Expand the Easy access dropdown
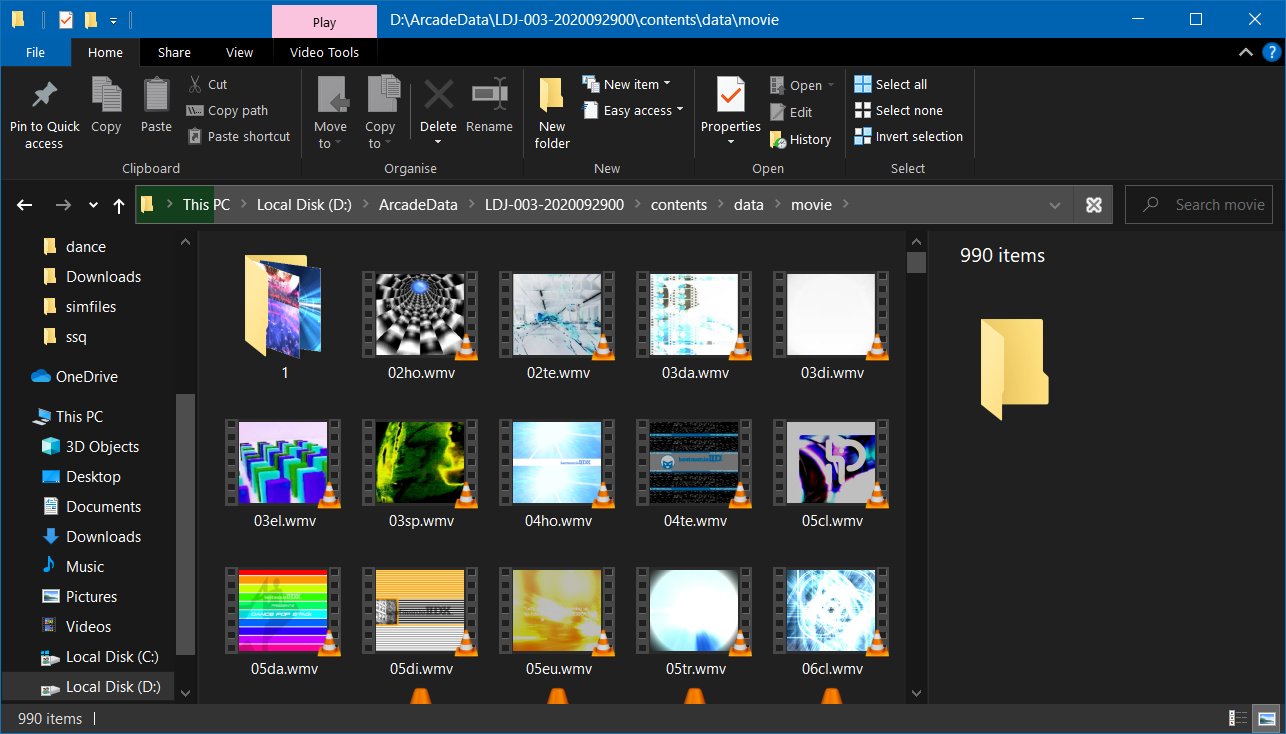Viewport: 1286px width, 734px height. click(x=680, y=111)
